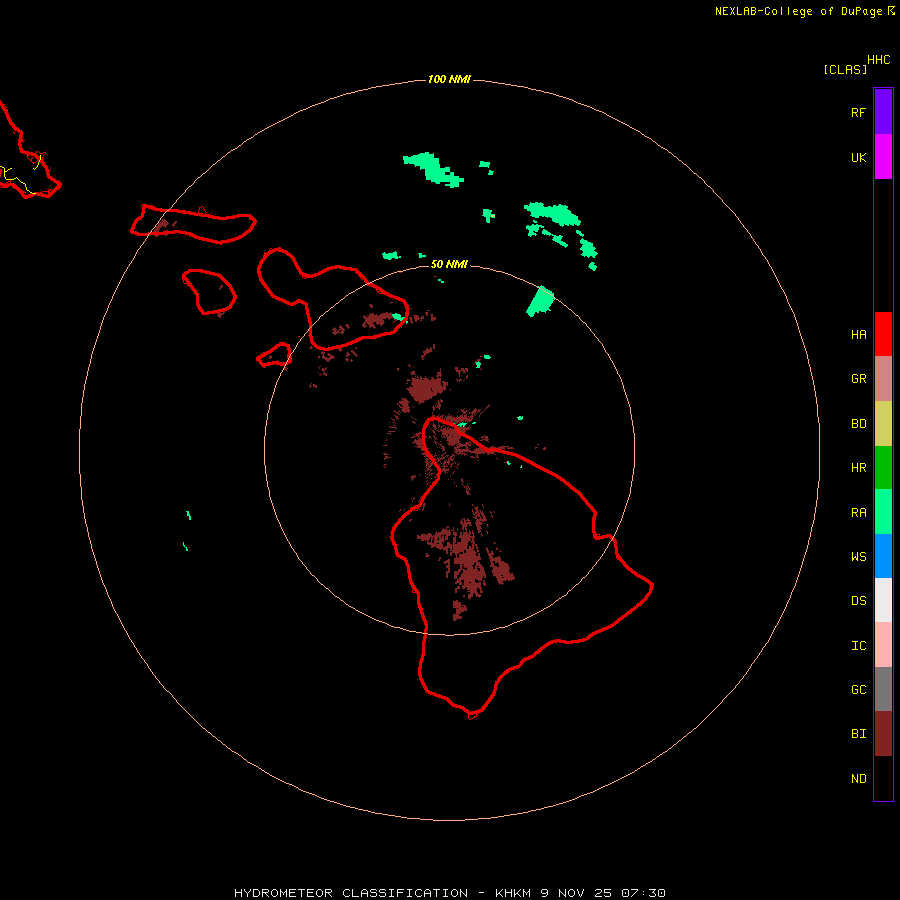
Task: Click the 'GR' legend label
Action: pyautogui.click(x=858, y=378)
